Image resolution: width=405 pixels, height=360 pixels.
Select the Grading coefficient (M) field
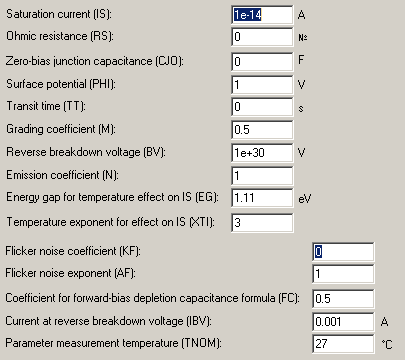pyautogui.click(x=262, y=130)
